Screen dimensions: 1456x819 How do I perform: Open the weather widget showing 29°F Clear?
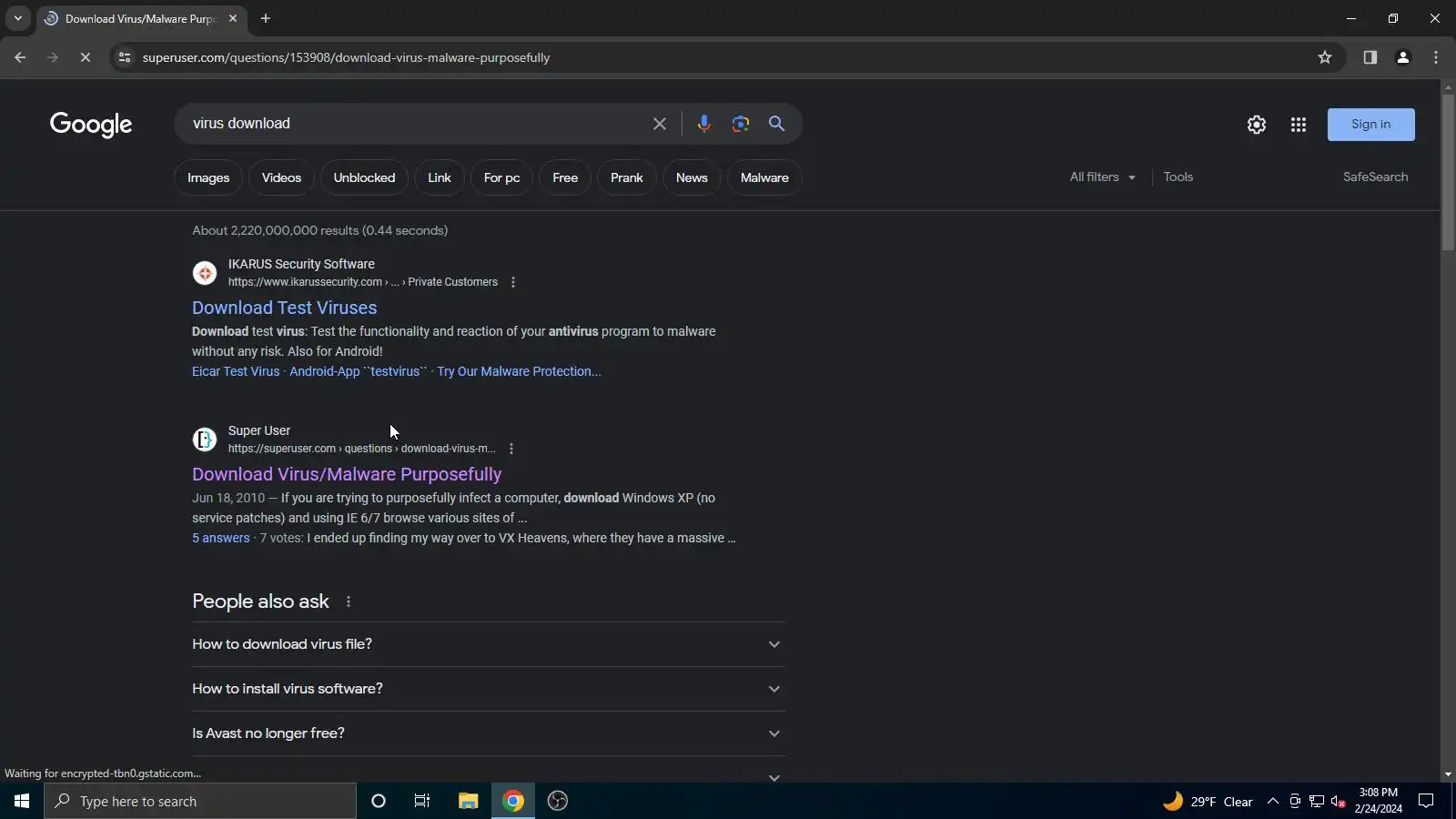tap(1208, 802)
